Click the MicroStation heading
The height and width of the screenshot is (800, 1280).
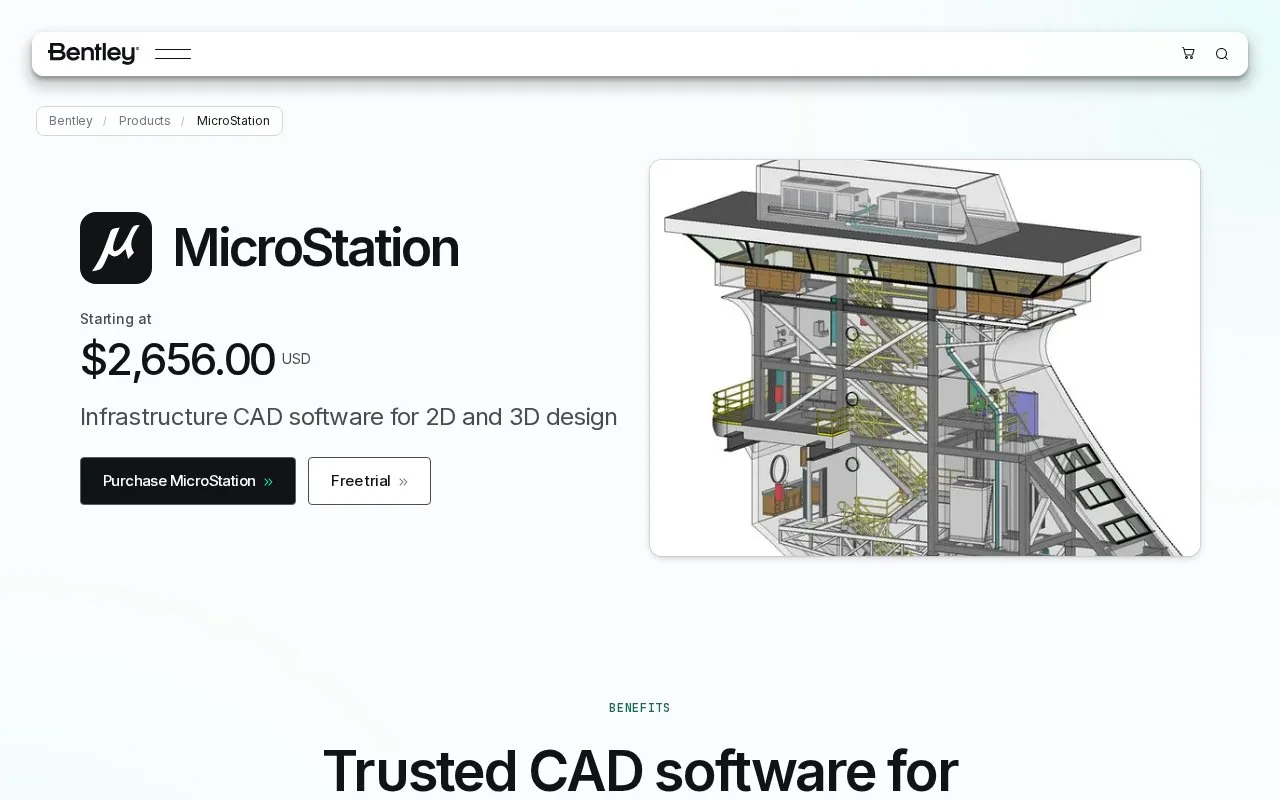pos(316,248)
